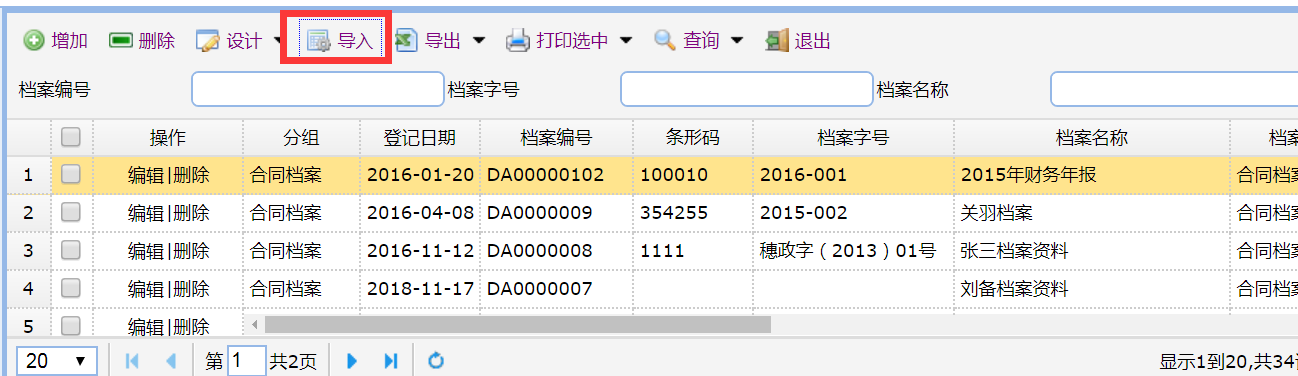Click 编辑 link in row 4
Screen dimensions: 1298x376
pos(146,289)
